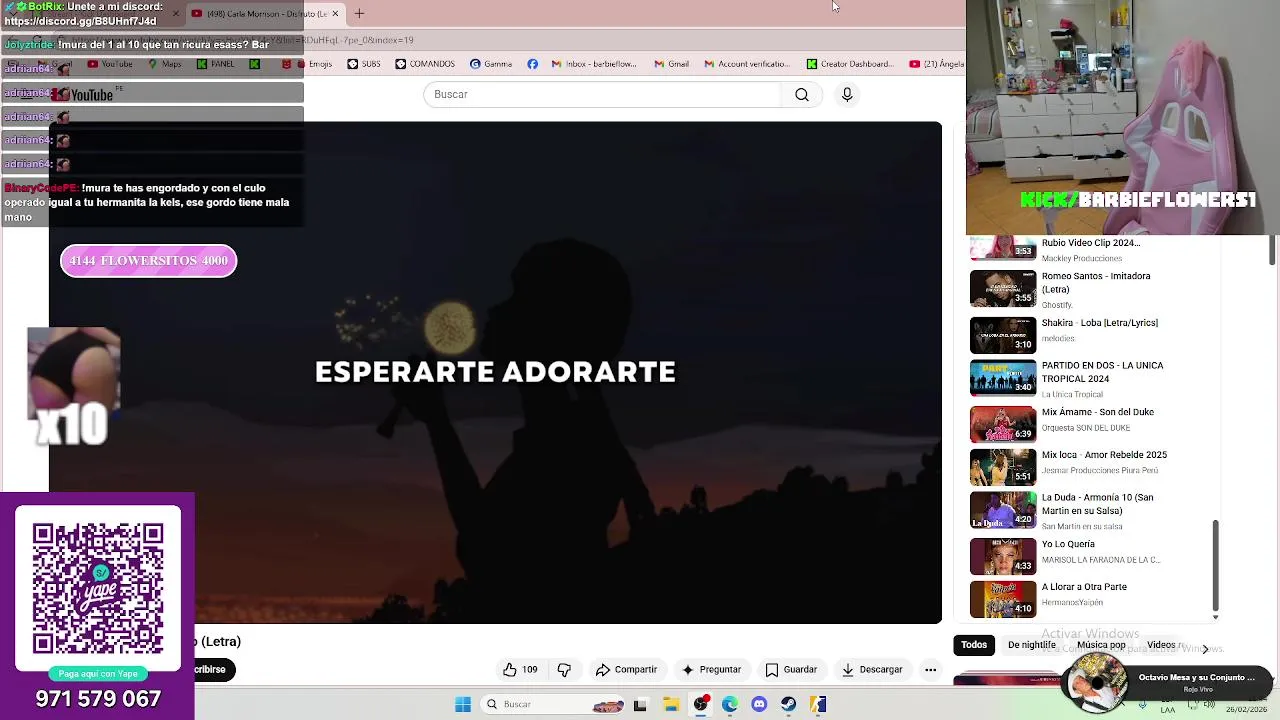This screenshot has height=720, width=1280.
Task: Play Mix loca - Amor Rebelde 2025 thumbnail
Action: point(1003,466)
